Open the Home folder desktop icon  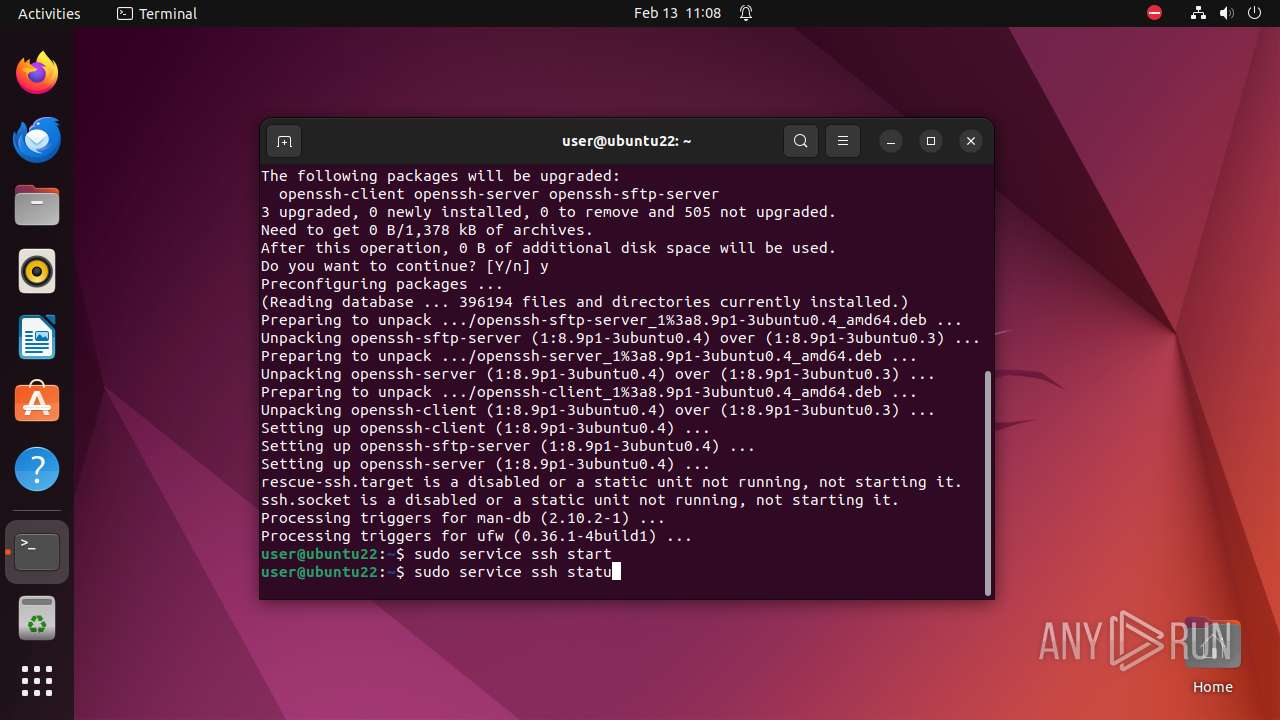(1212, 656)
